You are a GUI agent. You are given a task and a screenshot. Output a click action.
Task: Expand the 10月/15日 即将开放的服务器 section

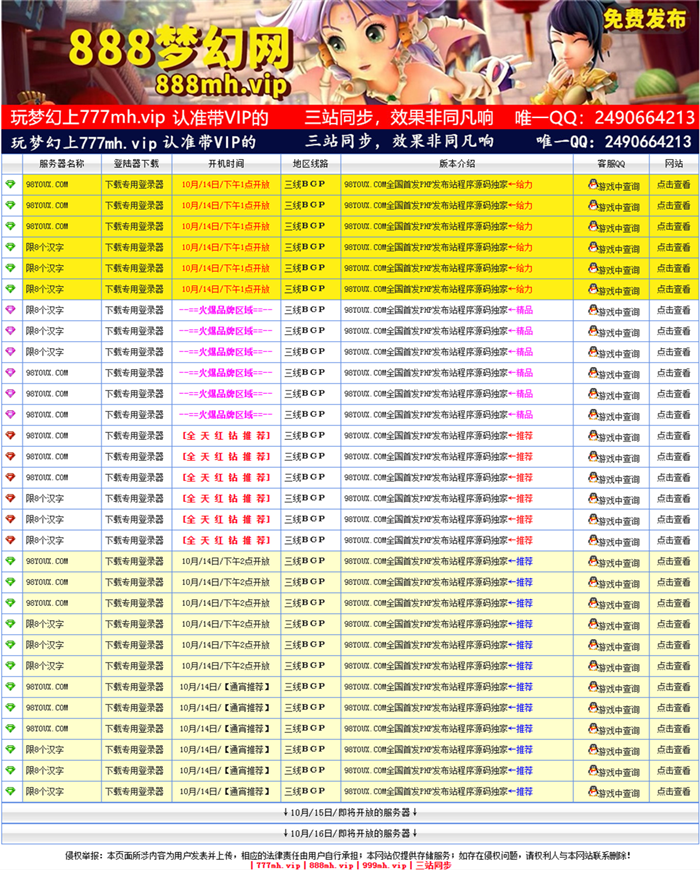[350, 812]
